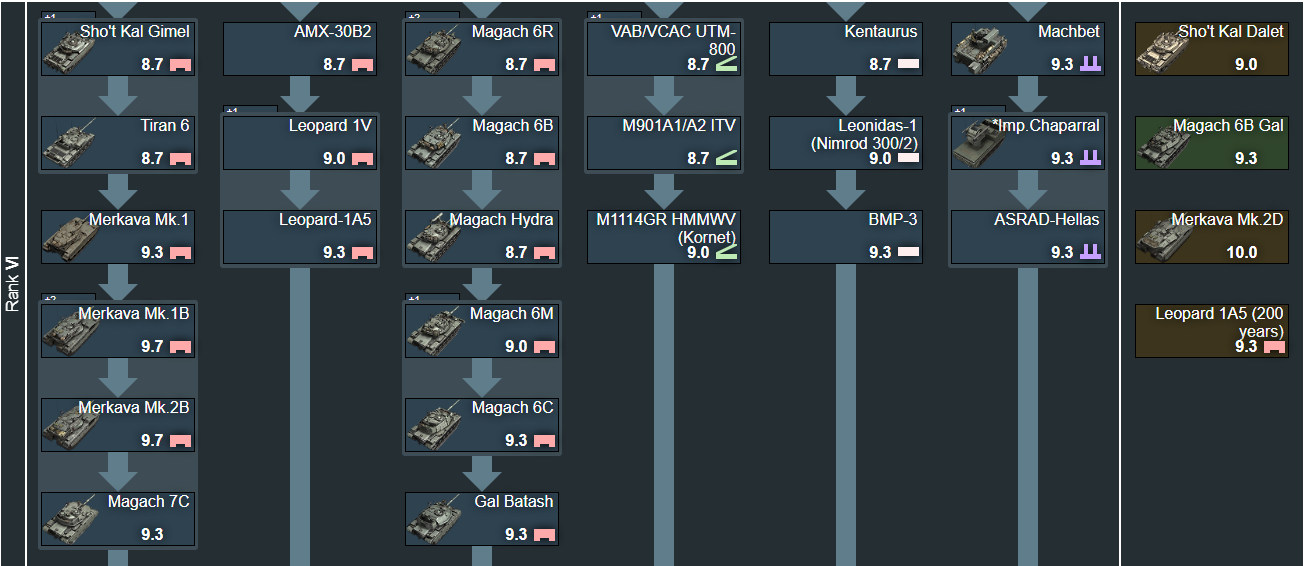Click the 9.7 rating on Merkava Mk.2B
1304x566 pixels.
(x=152, y=441)
